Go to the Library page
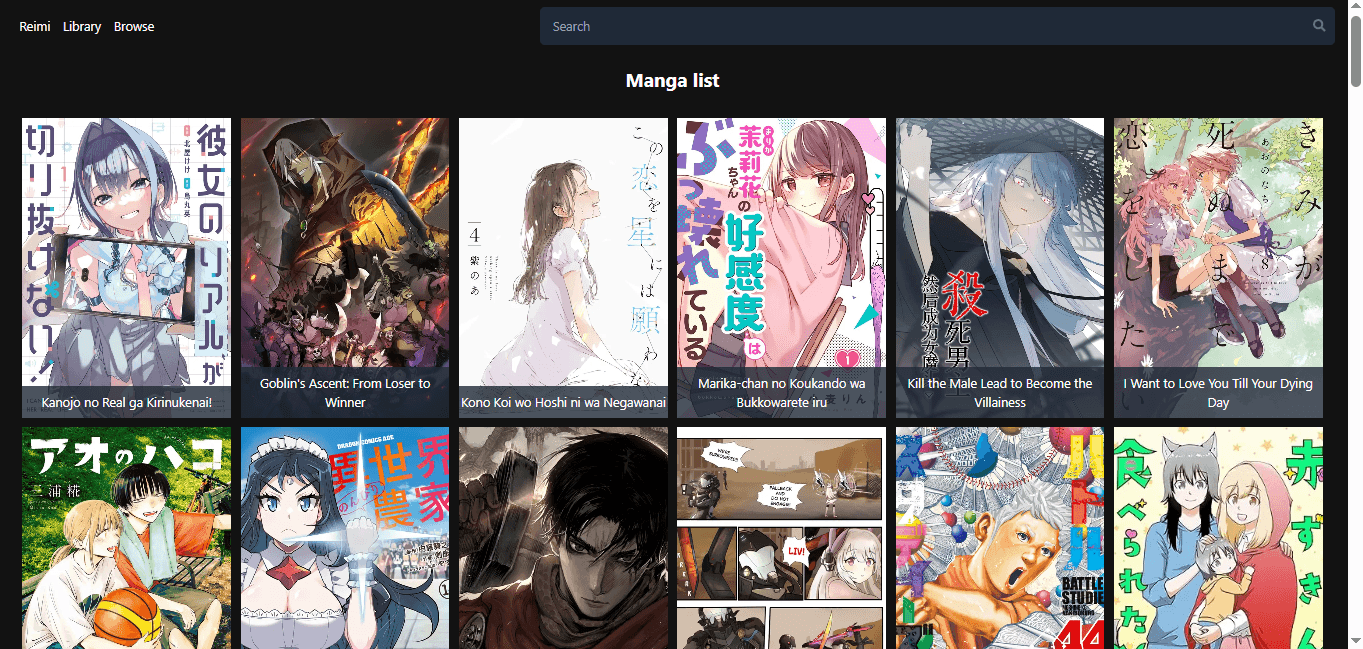1363x649 pixels. 82,27
